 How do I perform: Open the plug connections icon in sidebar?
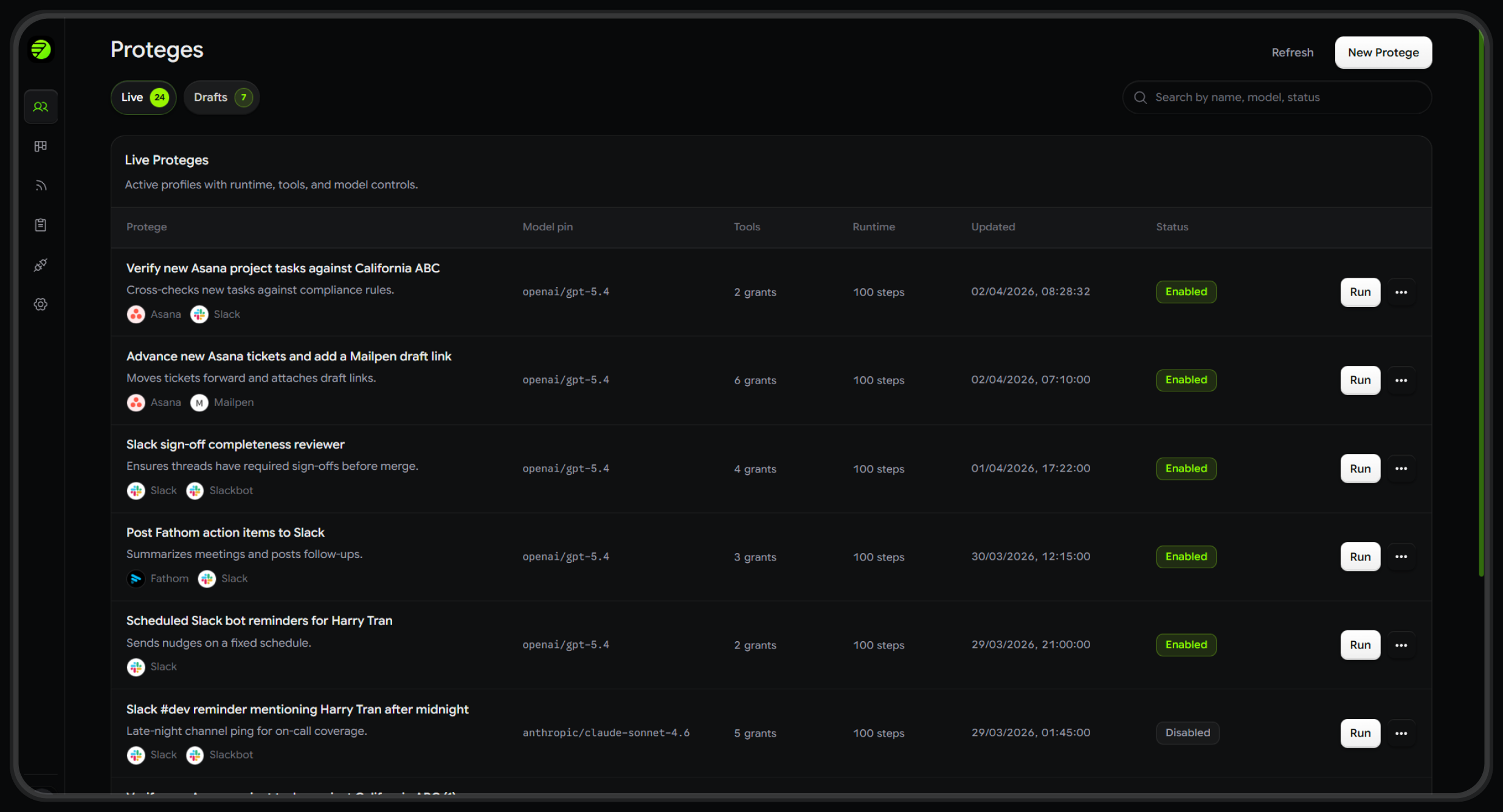[x=41, y=265]
